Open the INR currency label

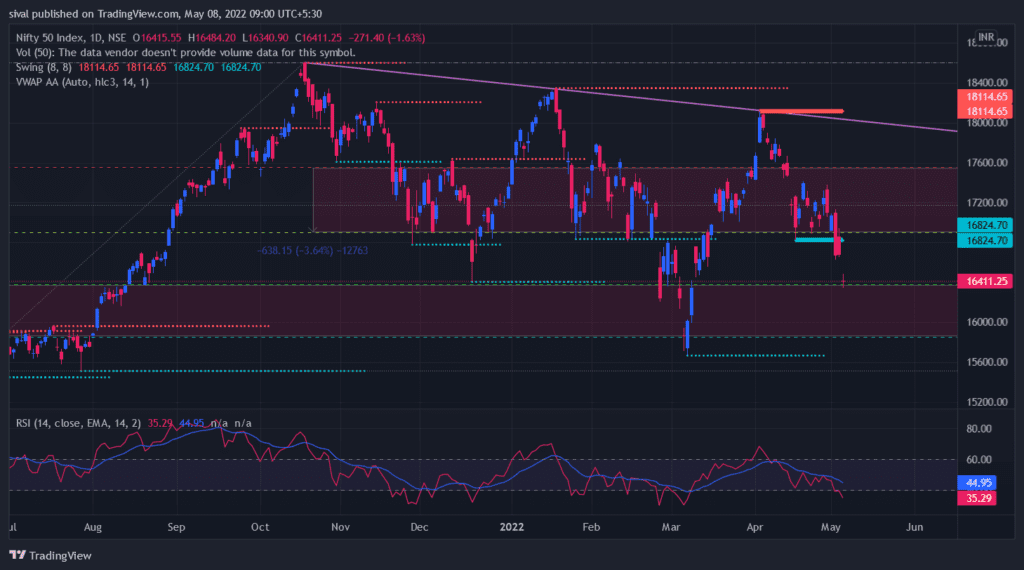tap(986, 37)
